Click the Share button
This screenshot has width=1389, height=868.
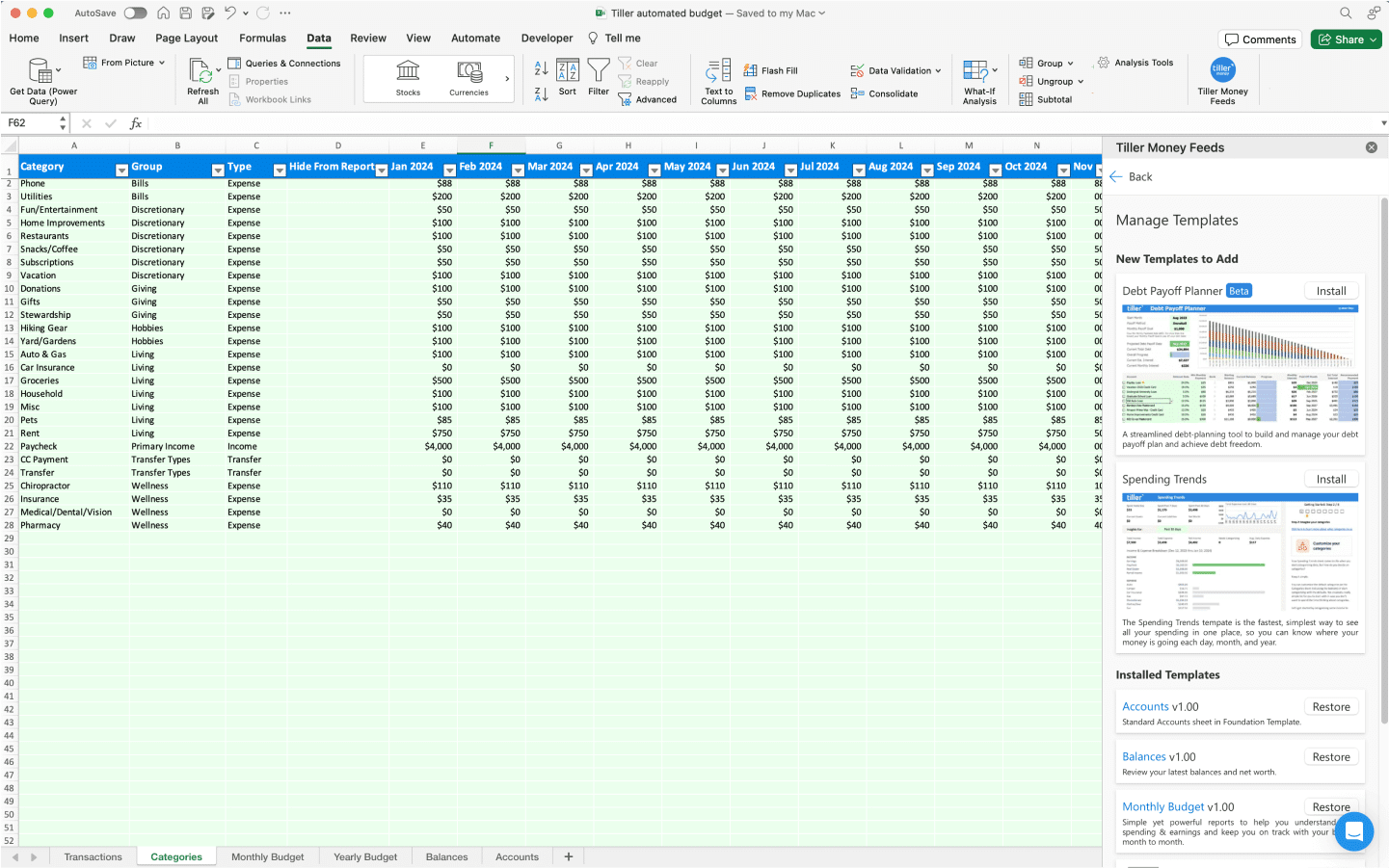1346,39
